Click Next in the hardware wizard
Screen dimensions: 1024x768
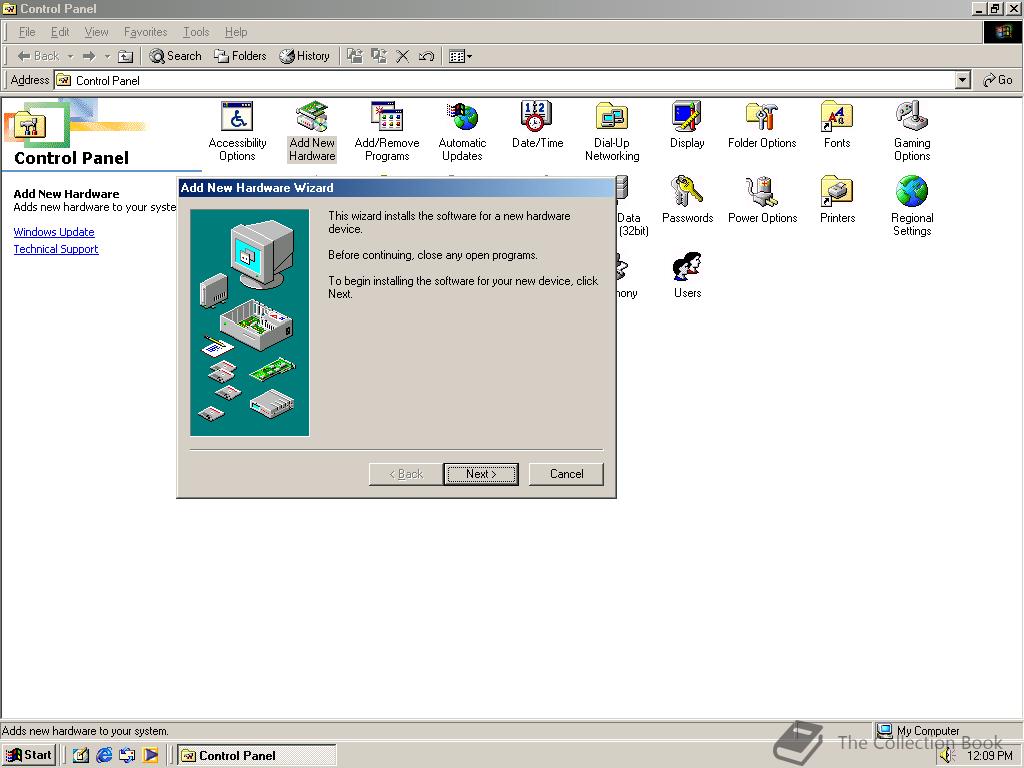point(481,474)
